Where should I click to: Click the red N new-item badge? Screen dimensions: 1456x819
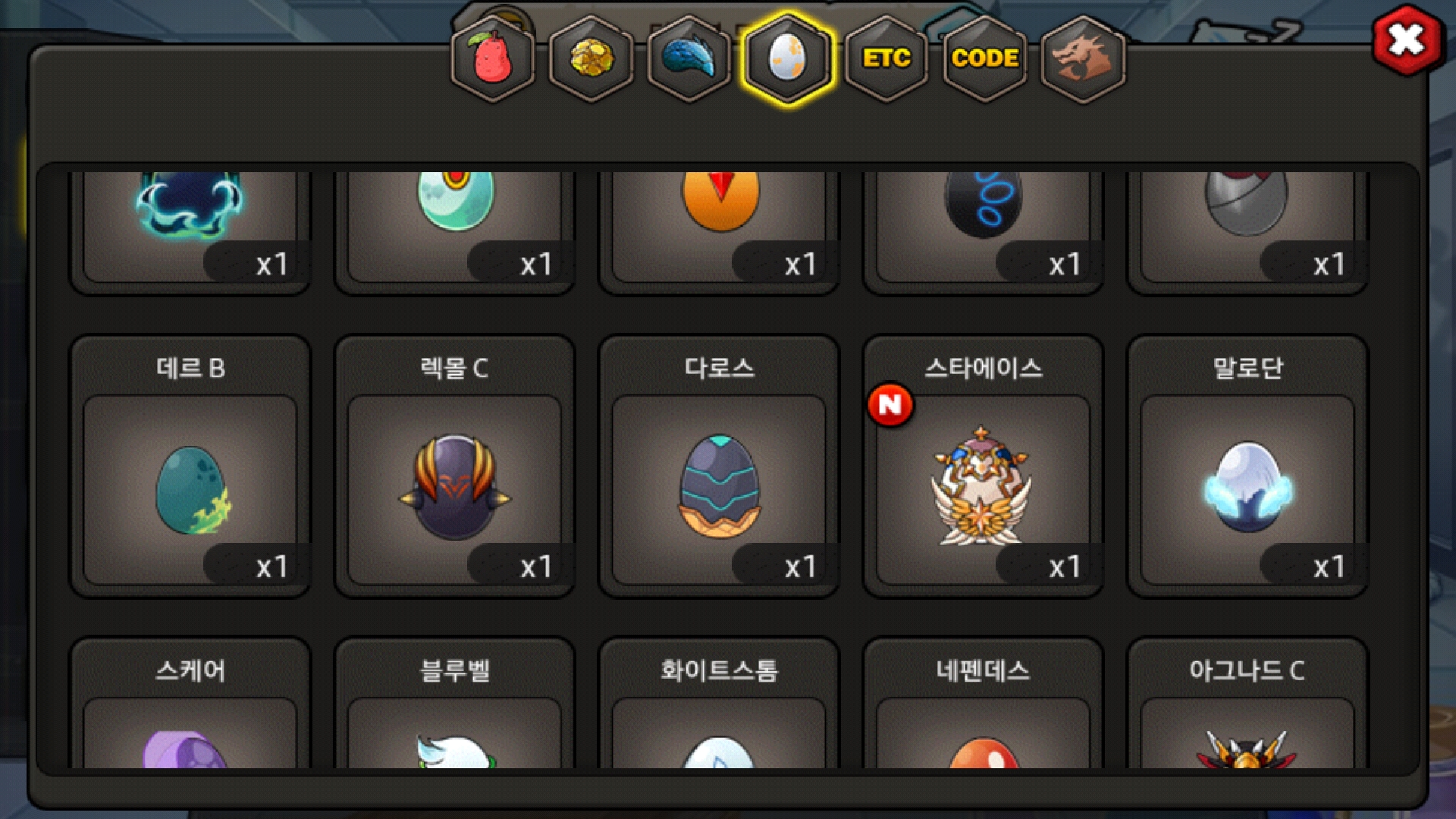890,405
